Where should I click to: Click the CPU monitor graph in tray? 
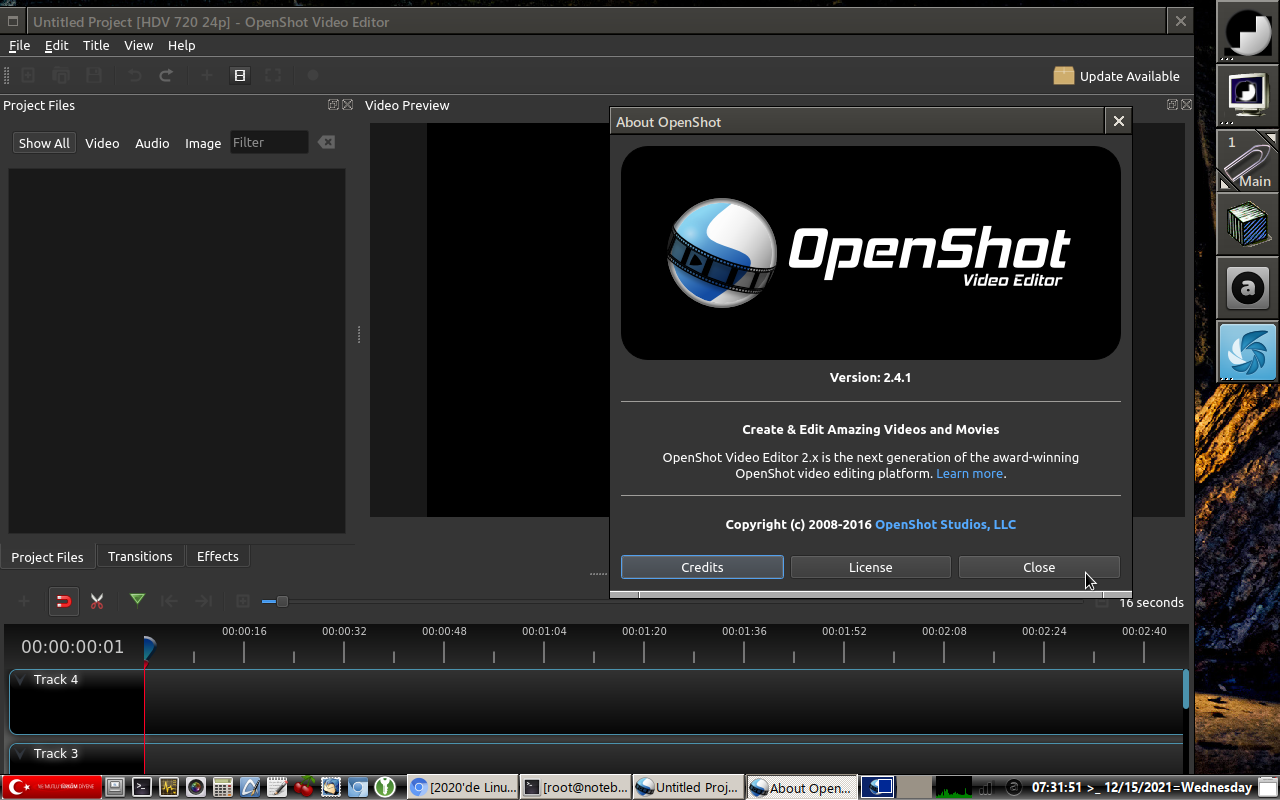pos(952,787)
